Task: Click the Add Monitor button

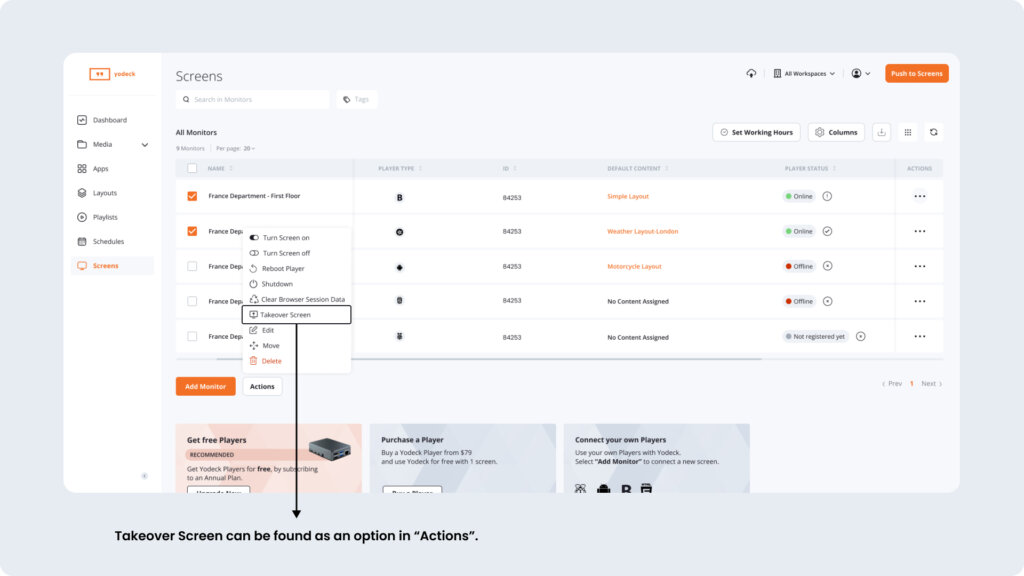Action: tap(205, 386)
